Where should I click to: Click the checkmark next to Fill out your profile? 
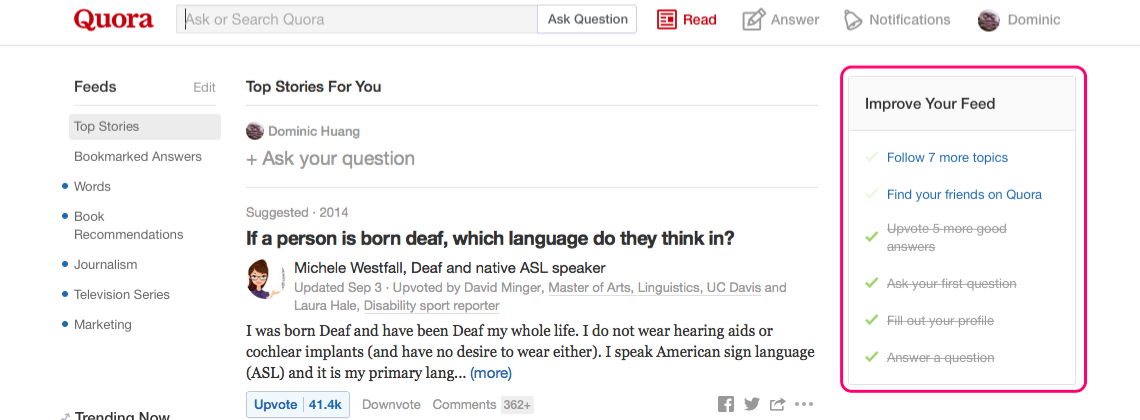point(871,320)
